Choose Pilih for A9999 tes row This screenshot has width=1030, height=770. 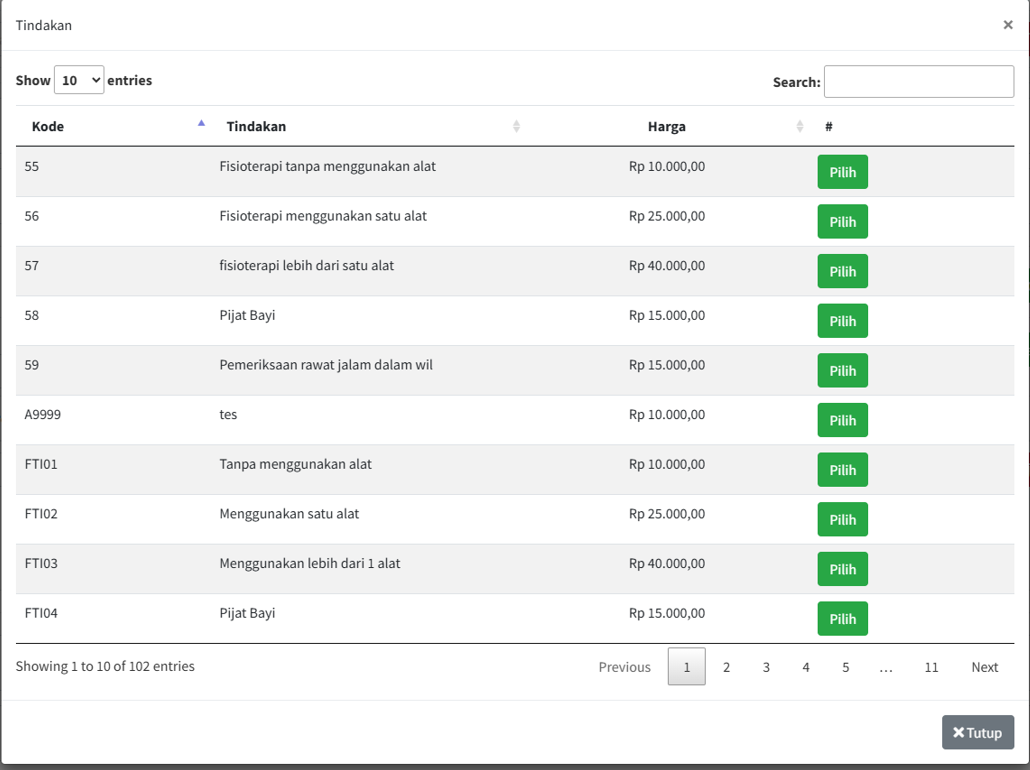coord(842,420)
